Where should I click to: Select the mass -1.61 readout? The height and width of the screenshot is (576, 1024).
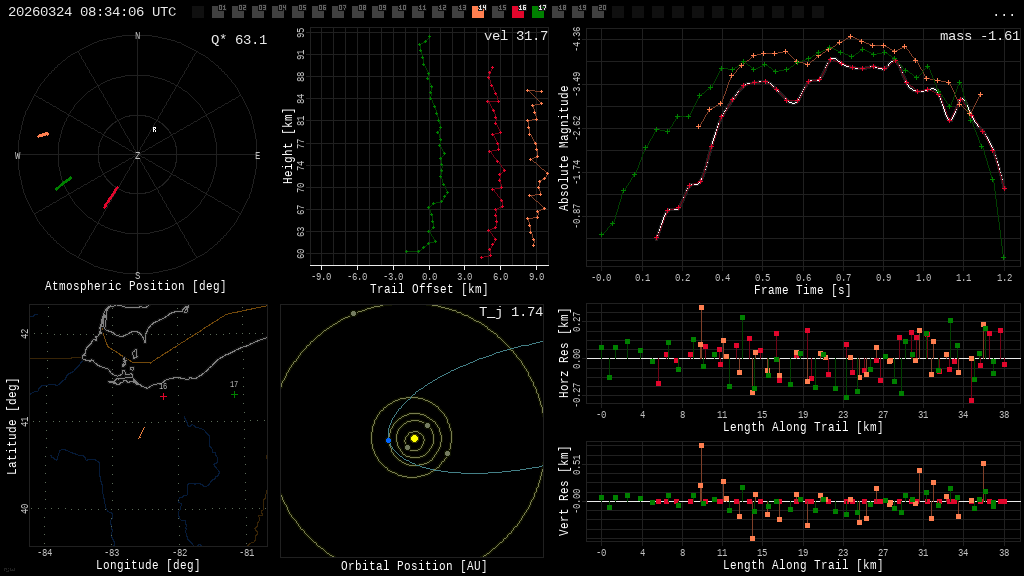pyautogui.click(x=979, y=37)
